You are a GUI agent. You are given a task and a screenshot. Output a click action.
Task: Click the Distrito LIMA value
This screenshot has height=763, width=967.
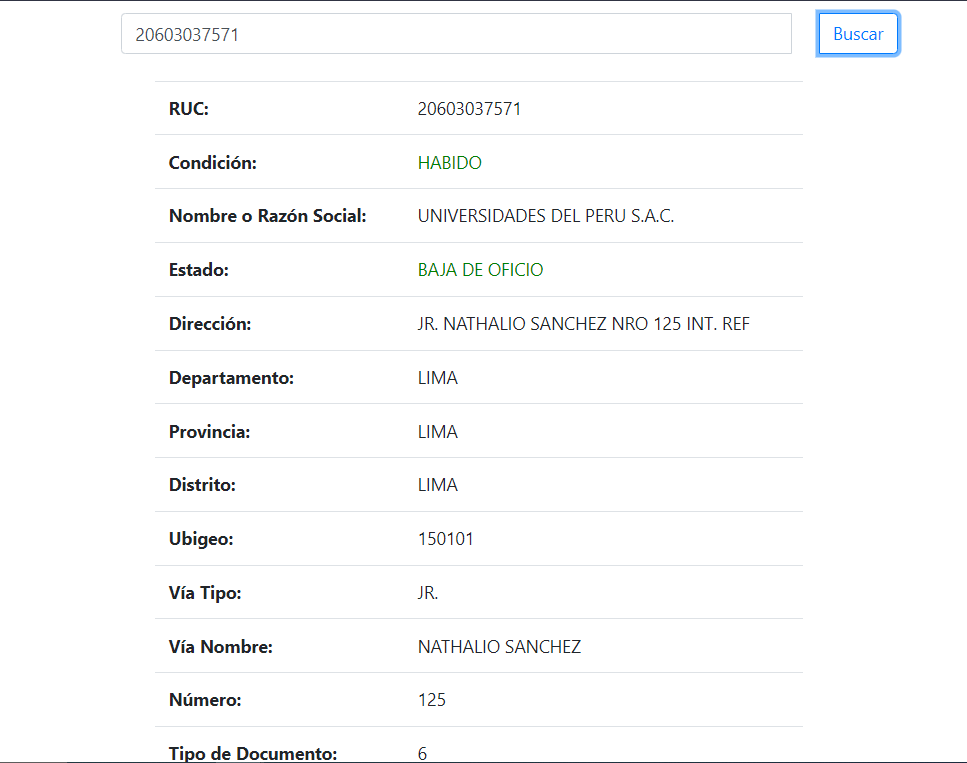tap(437, 485)
